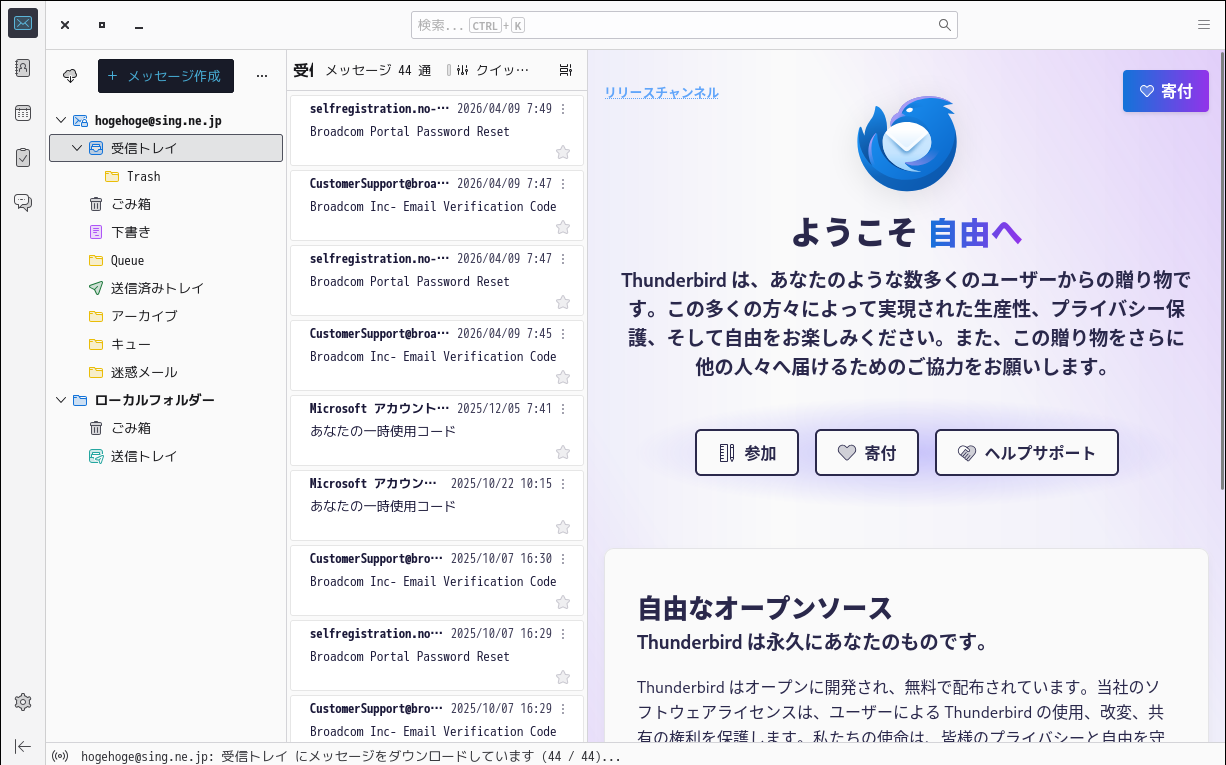
Task: Open the 2025/10/07 16:30 Email Verification Code message
Action: pos(437,581)
